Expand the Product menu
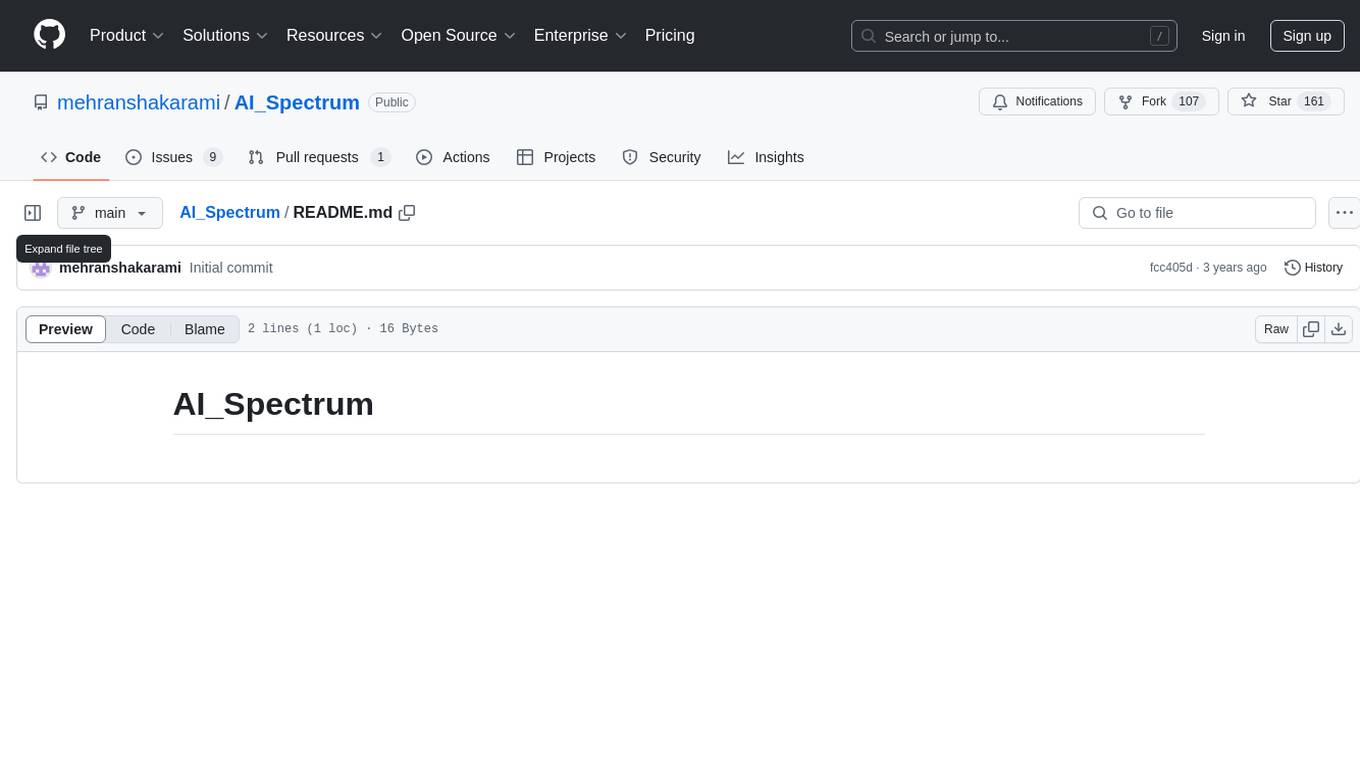The width and height of the screenshot is (1360, 764). pyautogui.click(x=127, y=35)
